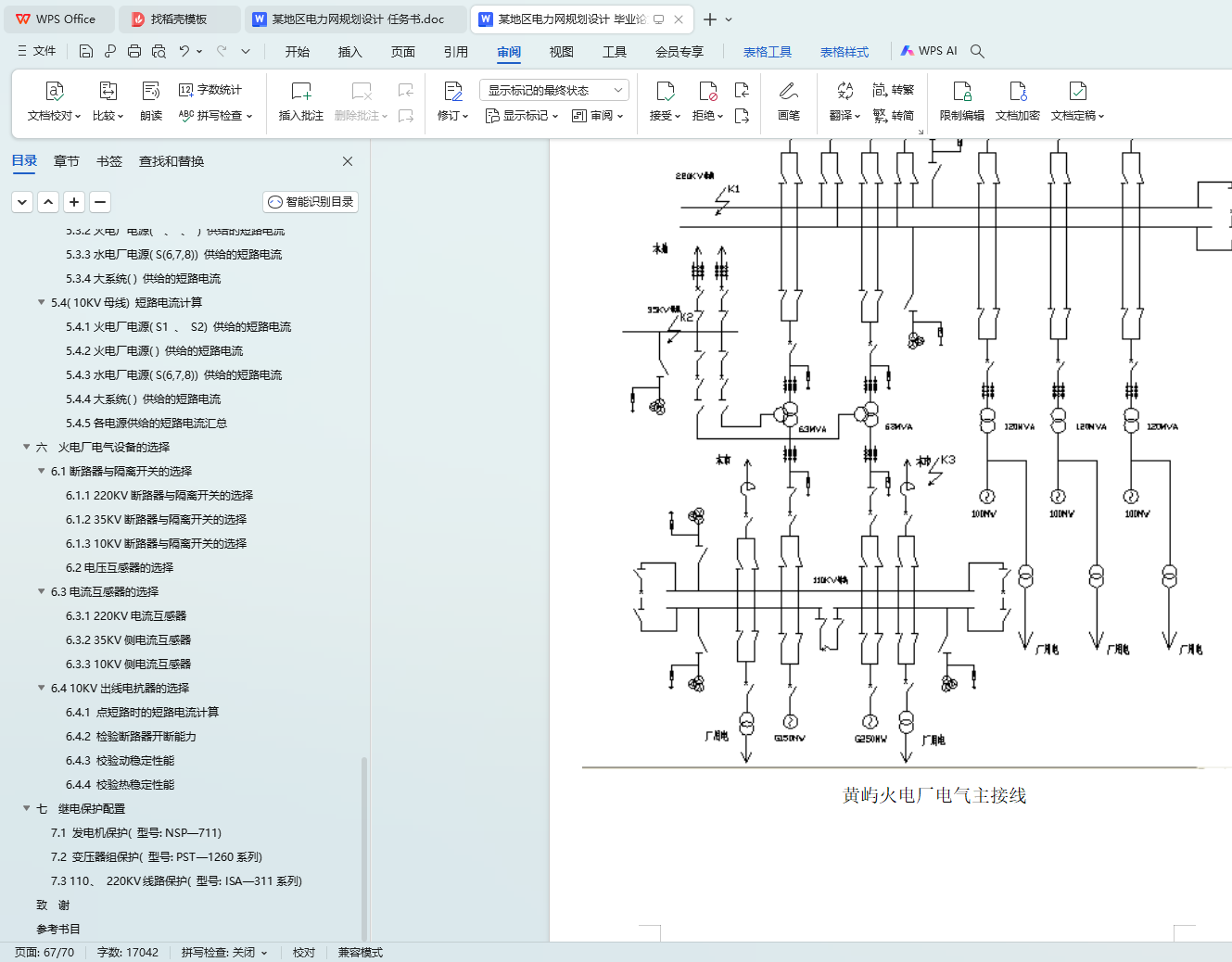Expand the quick access toolbar customize arrow
This screenshot has width=1232, height=962.
pos(246,51)
